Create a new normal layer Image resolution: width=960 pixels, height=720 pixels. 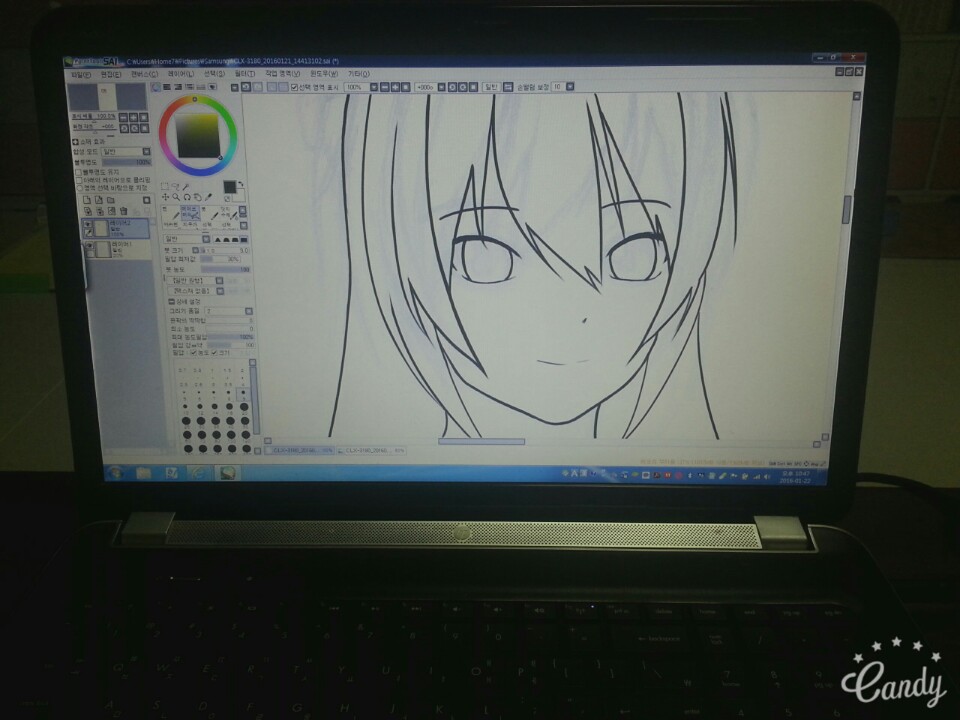point(86,200)
